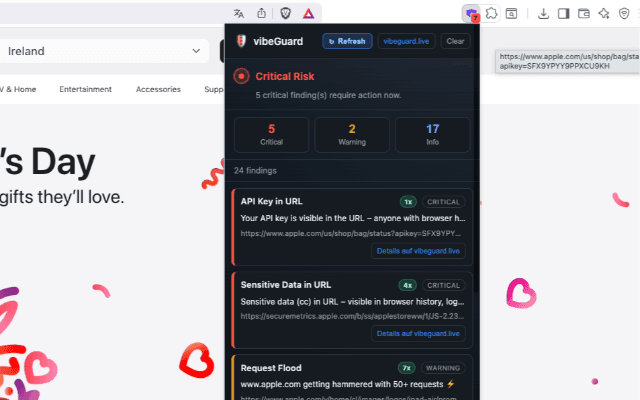Viewport: 640px width, 400px height.
Task: Click the 'gifts they'll love.' subheading
Action: click(62, 197)
